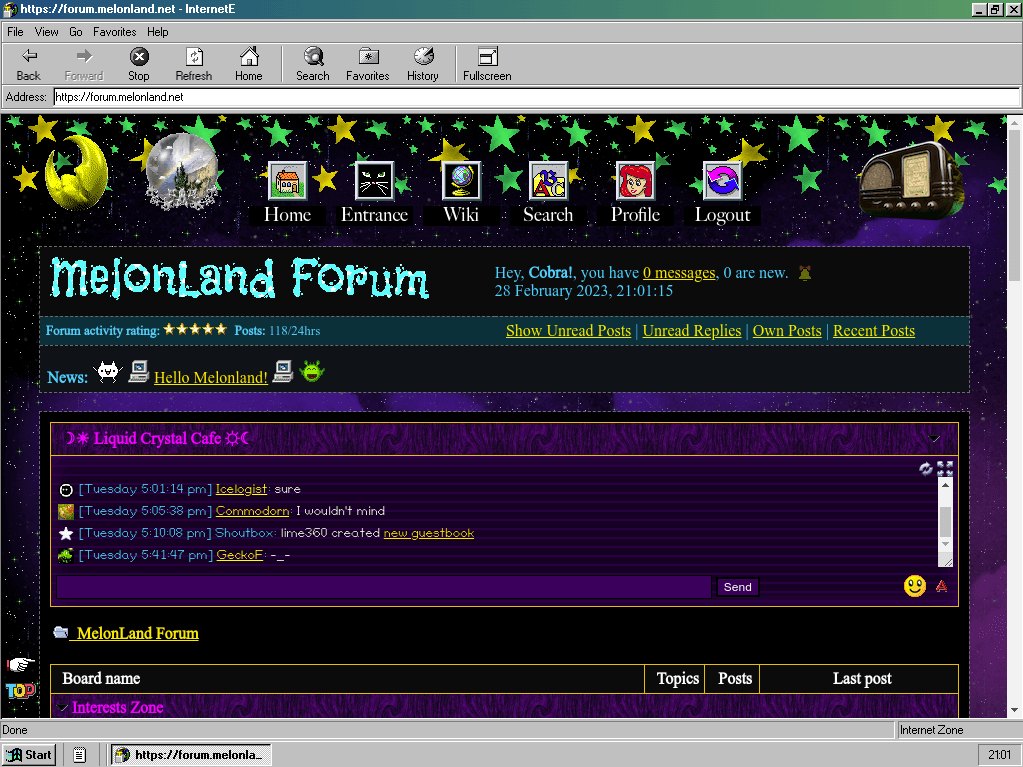Refresh the shoutbox with the arrows icon
Image resolution: width=1023 pixels, height=767 pixels.
click(x=926, y=468)
